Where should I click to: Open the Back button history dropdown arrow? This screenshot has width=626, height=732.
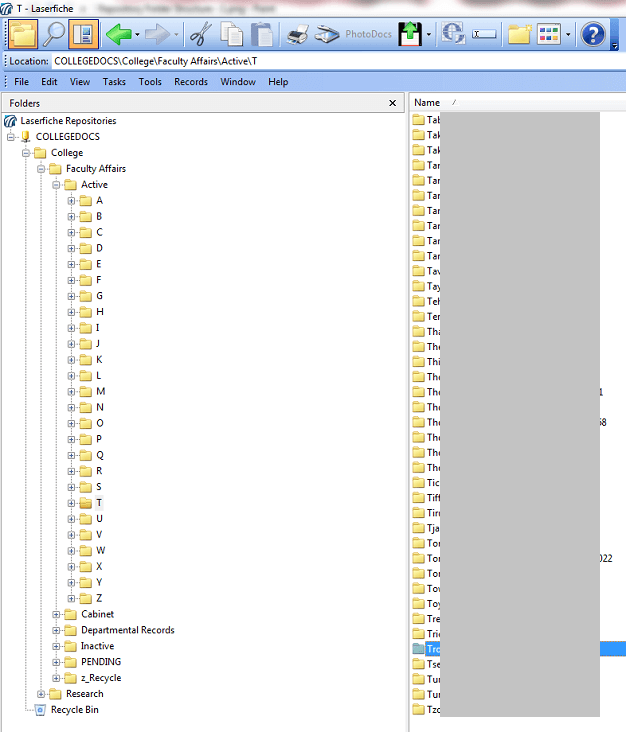click(x=137, y=35)
